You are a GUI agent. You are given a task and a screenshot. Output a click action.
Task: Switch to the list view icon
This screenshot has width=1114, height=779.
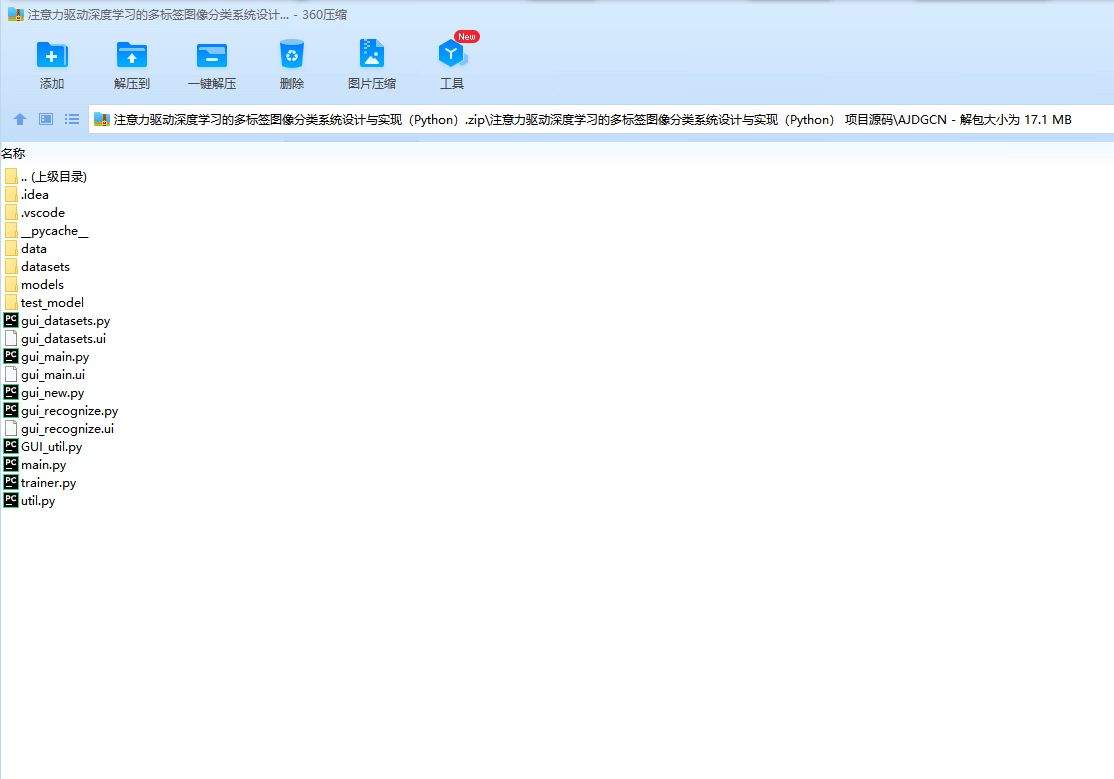click(72, 119)
